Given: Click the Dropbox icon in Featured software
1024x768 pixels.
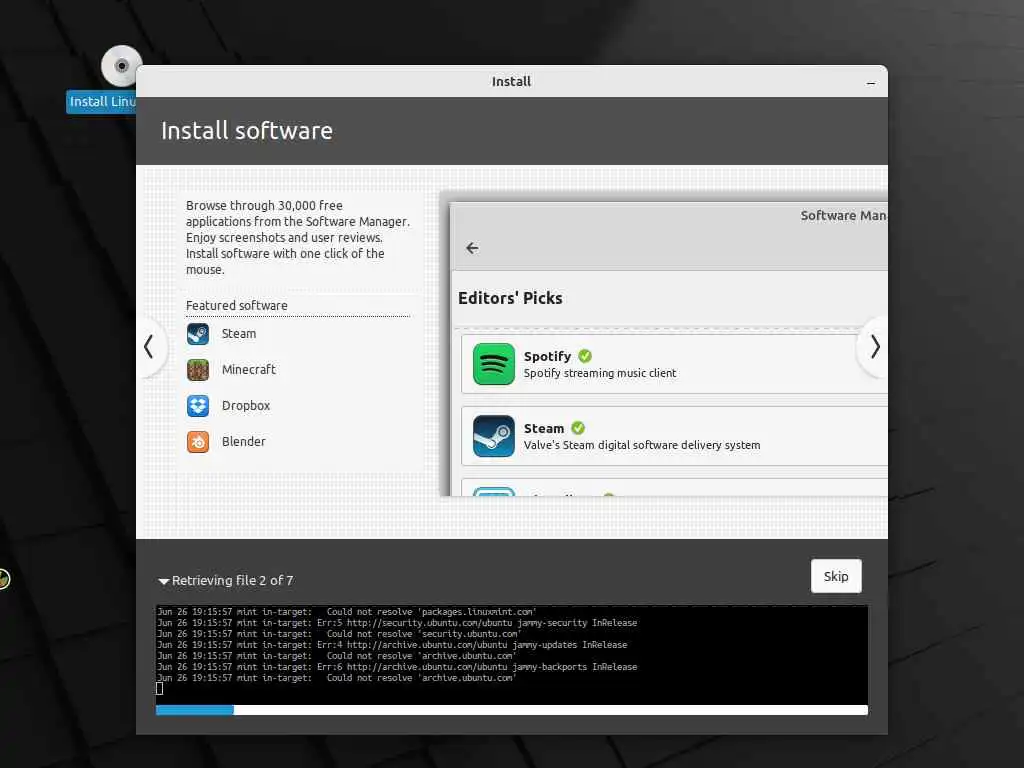Looking at the screenshot, I should click(198, 406).
